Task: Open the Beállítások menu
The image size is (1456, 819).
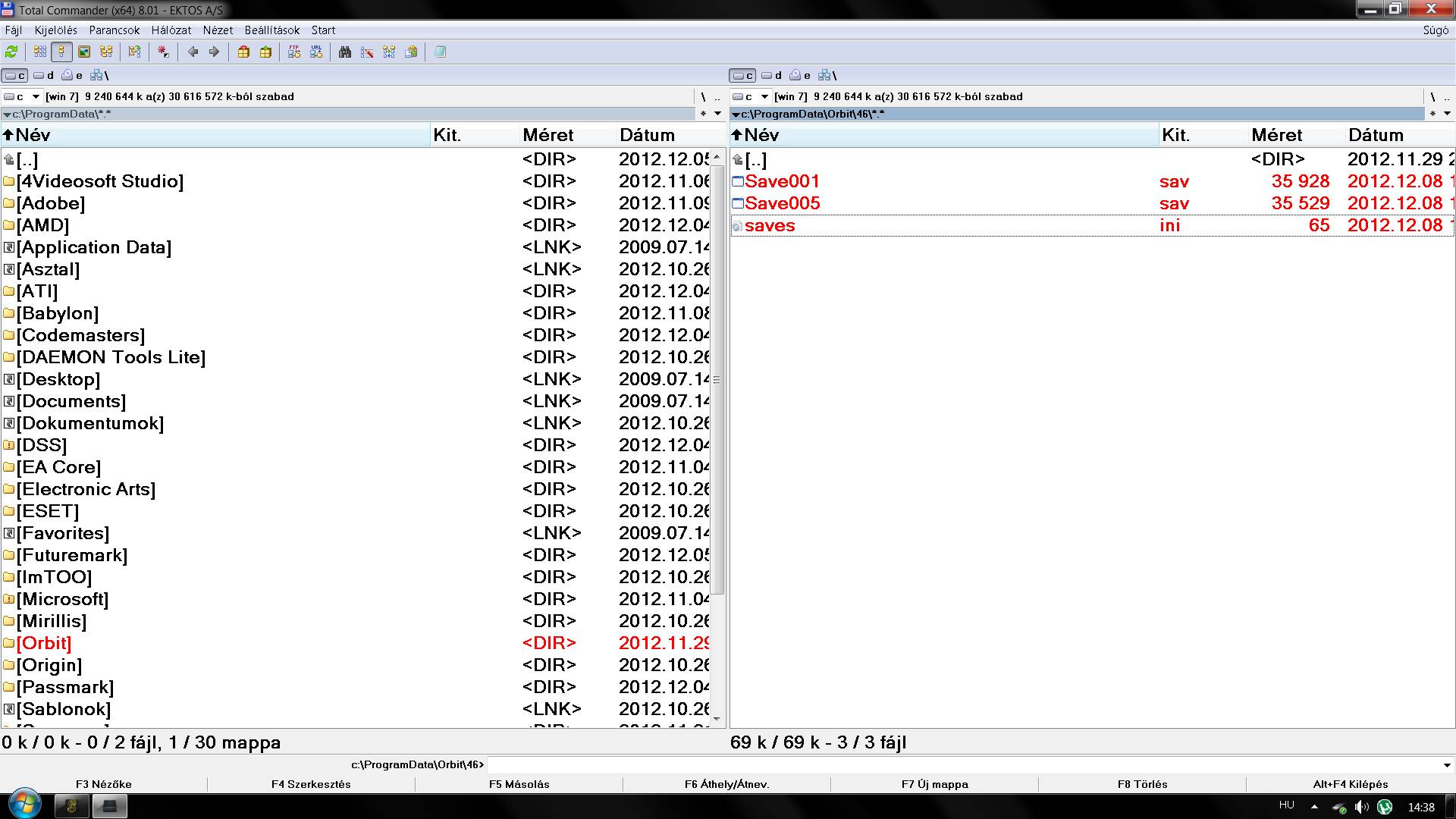Action: 271,30
